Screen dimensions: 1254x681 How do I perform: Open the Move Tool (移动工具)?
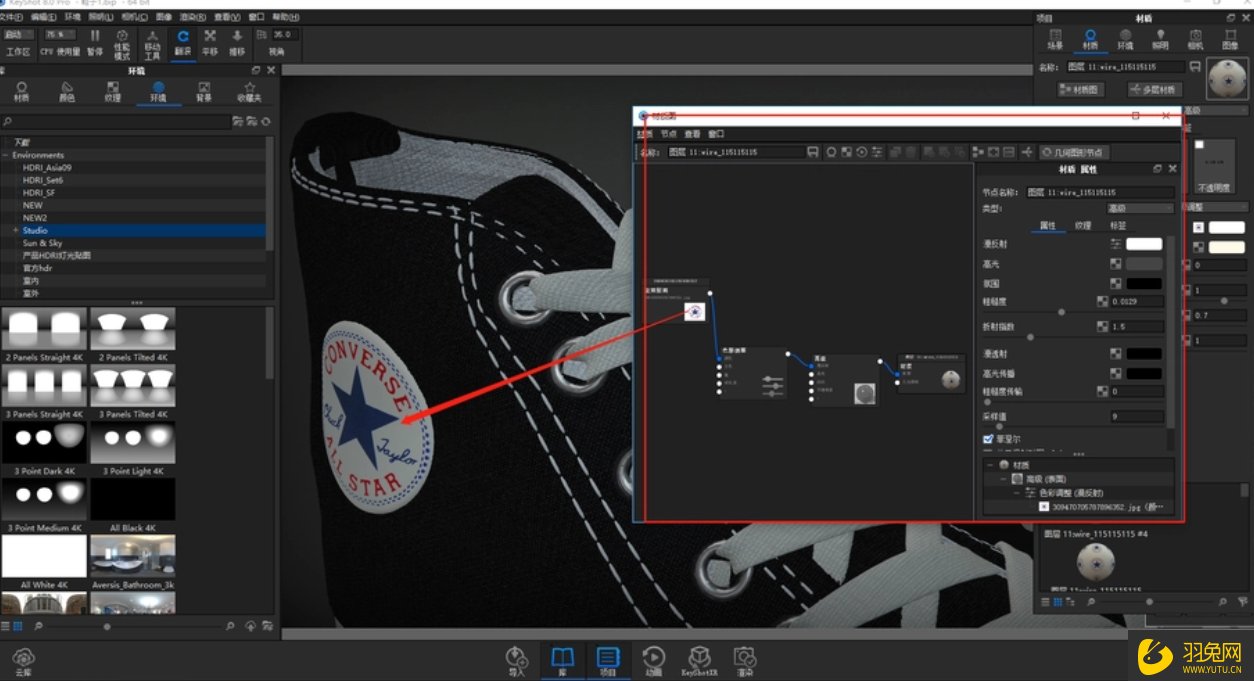point(152,42)
